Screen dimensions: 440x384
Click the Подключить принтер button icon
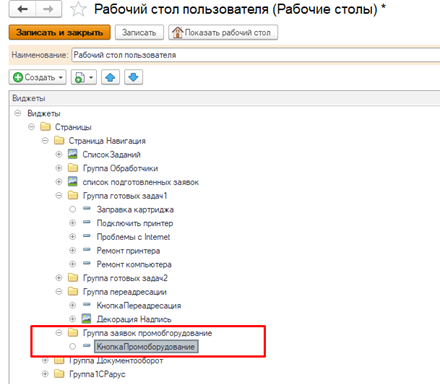87,222
